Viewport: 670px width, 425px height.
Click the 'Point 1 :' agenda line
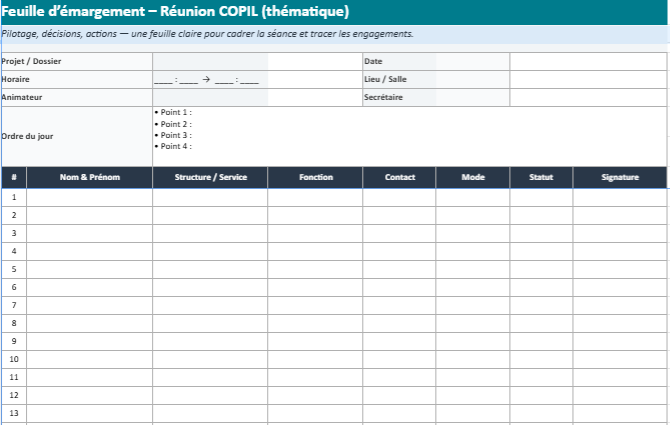pyautogui.click(x=175, y=113)
